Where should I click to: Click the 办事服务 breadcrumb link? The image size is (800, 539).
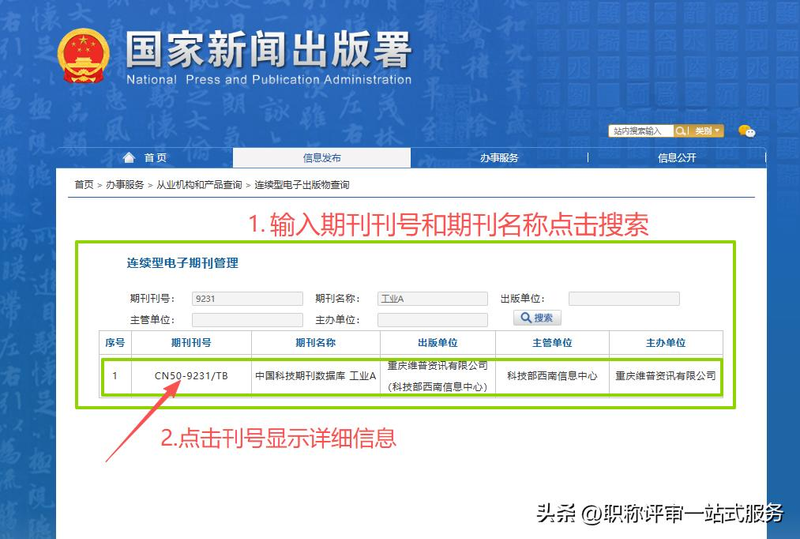[125, 185]
